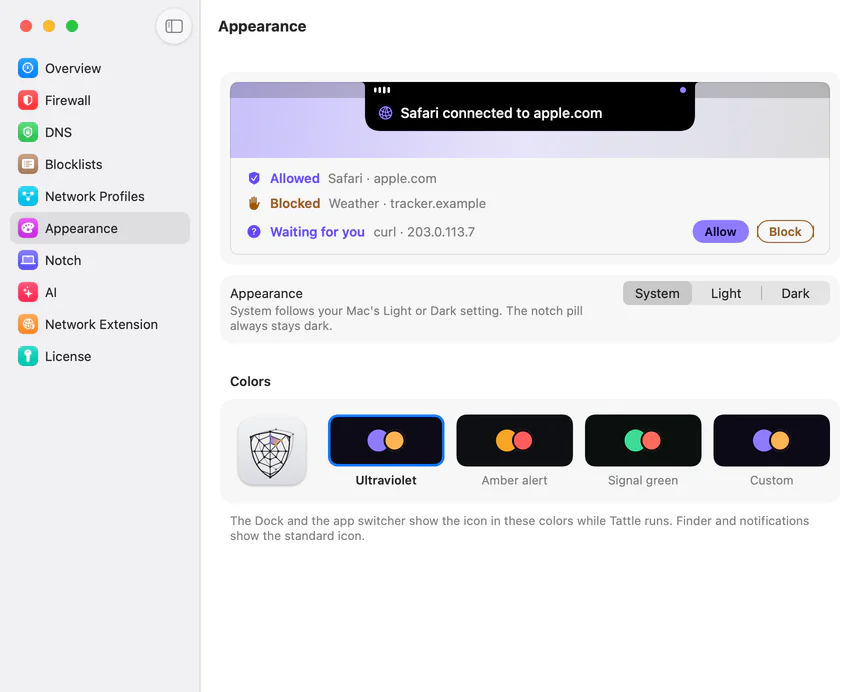Click the 'Waiting for you' status text

[x=318, y=232]
